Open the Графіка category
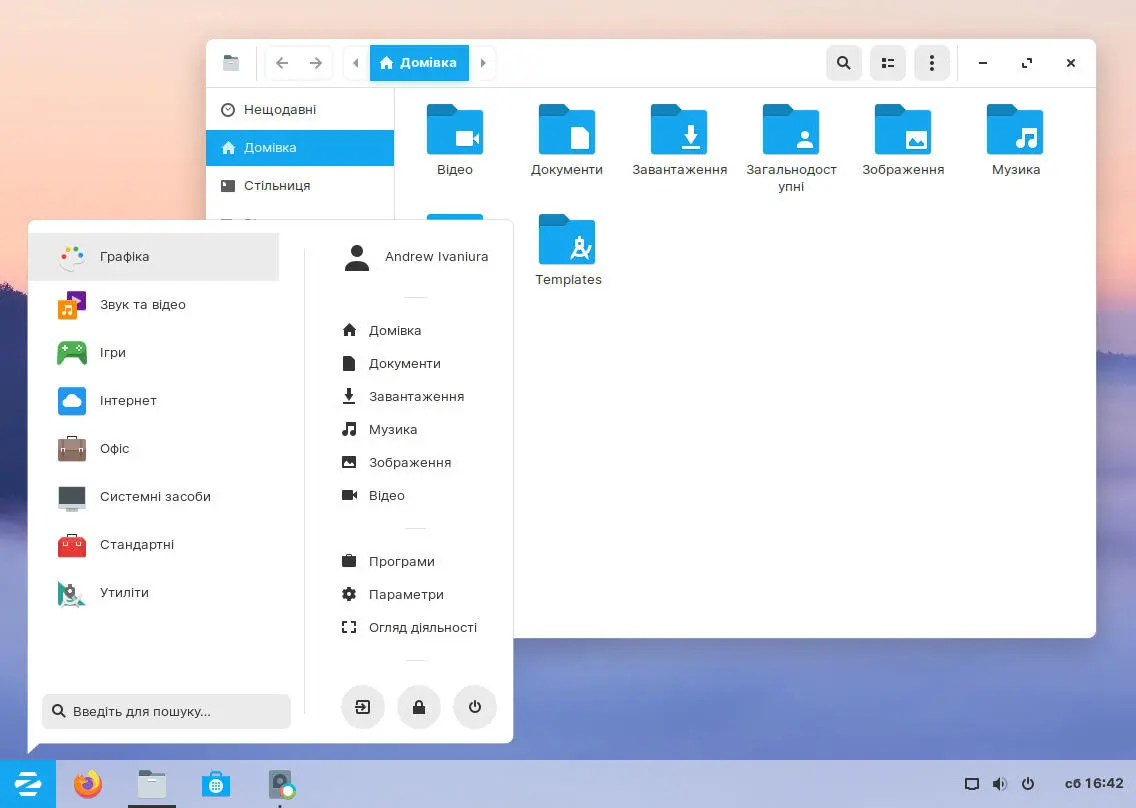The image size is (1136, 808). coord(154,257)
